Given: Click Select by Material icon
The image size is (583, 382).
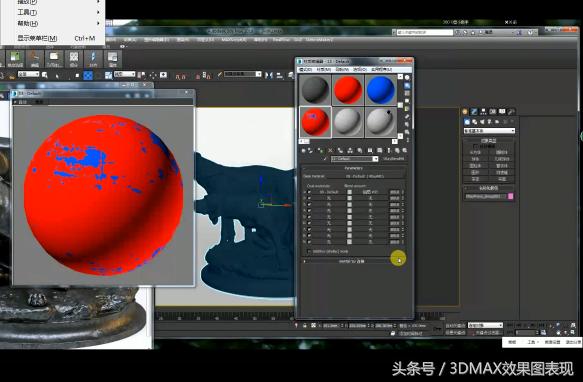Looking at the screenshot, I should [x=407, y=132].
